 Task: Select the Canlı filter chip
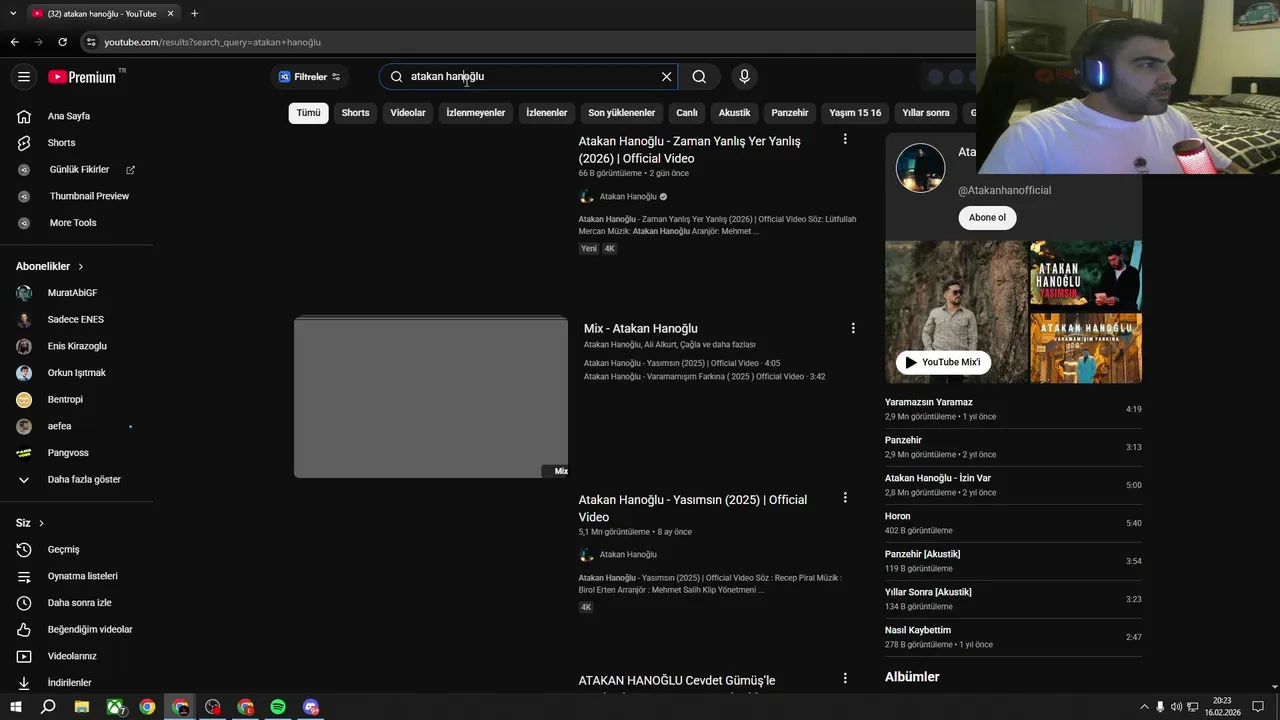coord(687,113)
